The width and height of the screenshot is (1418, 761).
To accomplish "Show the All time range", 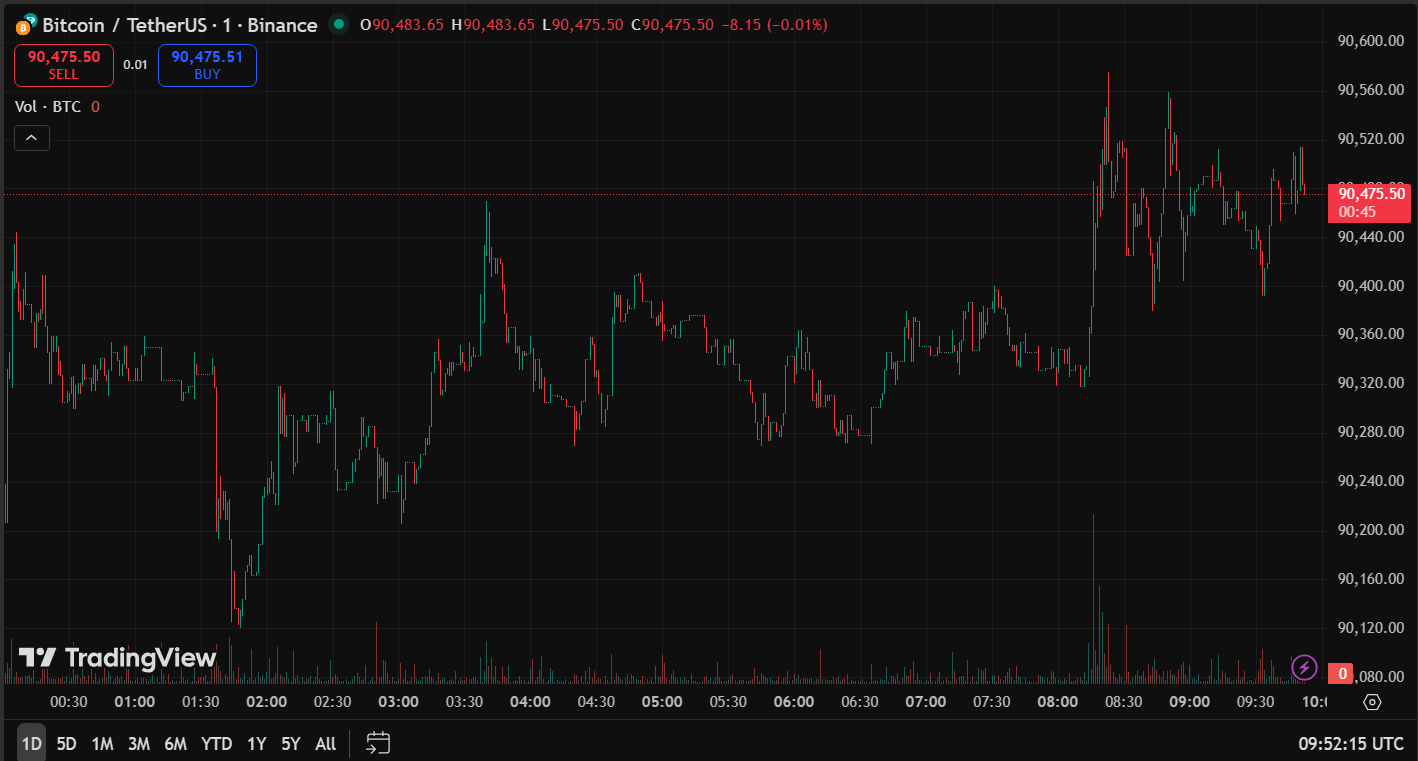I will tap(326, 744).
